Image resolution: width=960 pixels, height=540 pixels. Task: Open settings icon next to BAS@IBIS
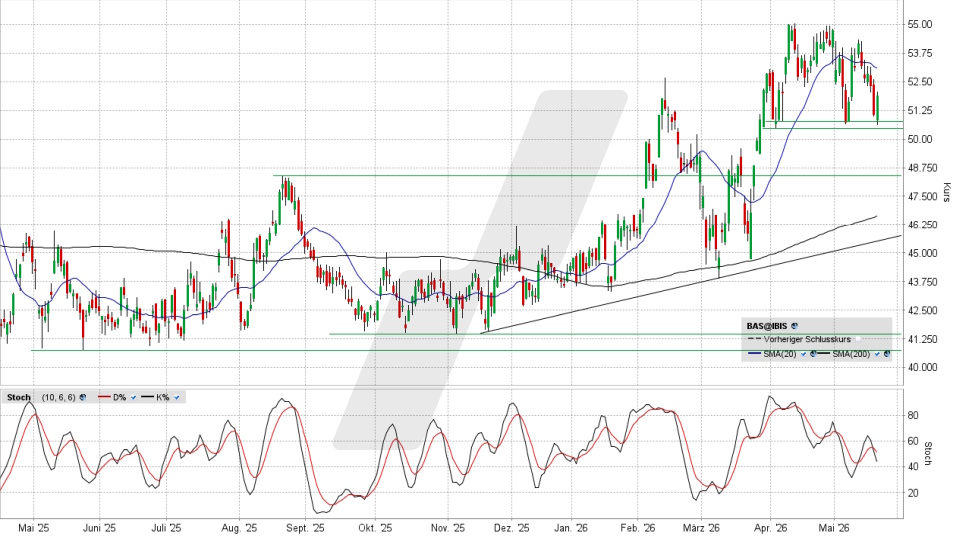coord(795,326)
